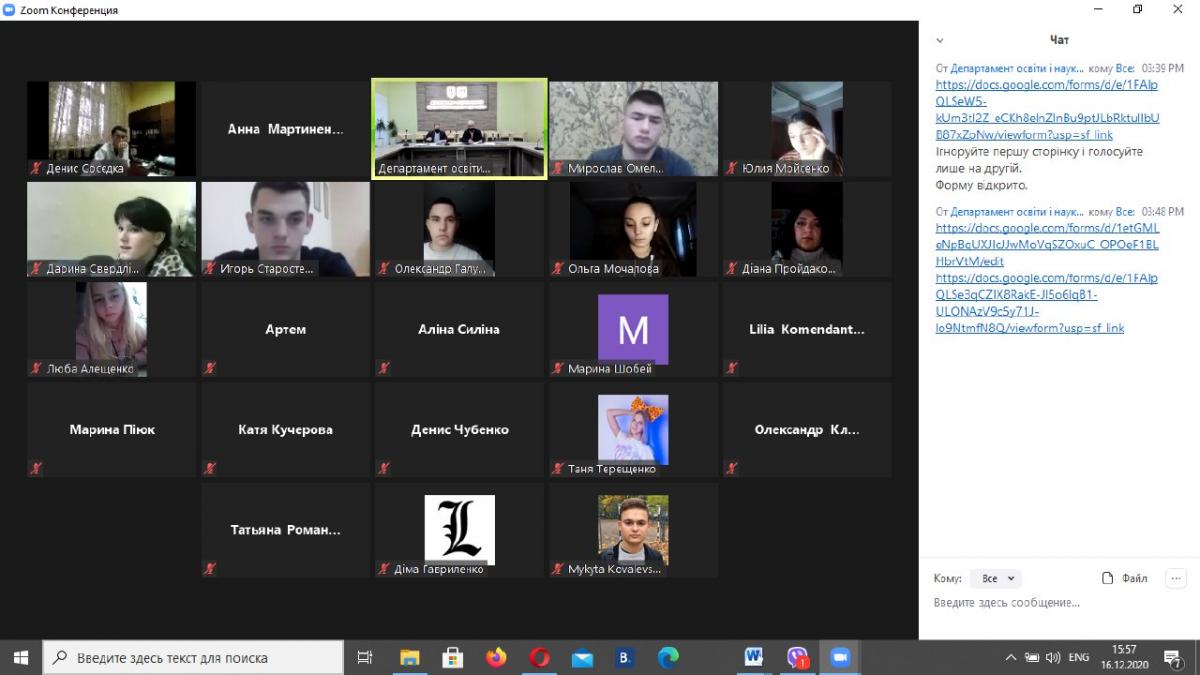This screenshot has width=1200, height=675.
Task: Select Ольга Мочалова's video tile
Action: pyautogui.click(x=633, y=229)
